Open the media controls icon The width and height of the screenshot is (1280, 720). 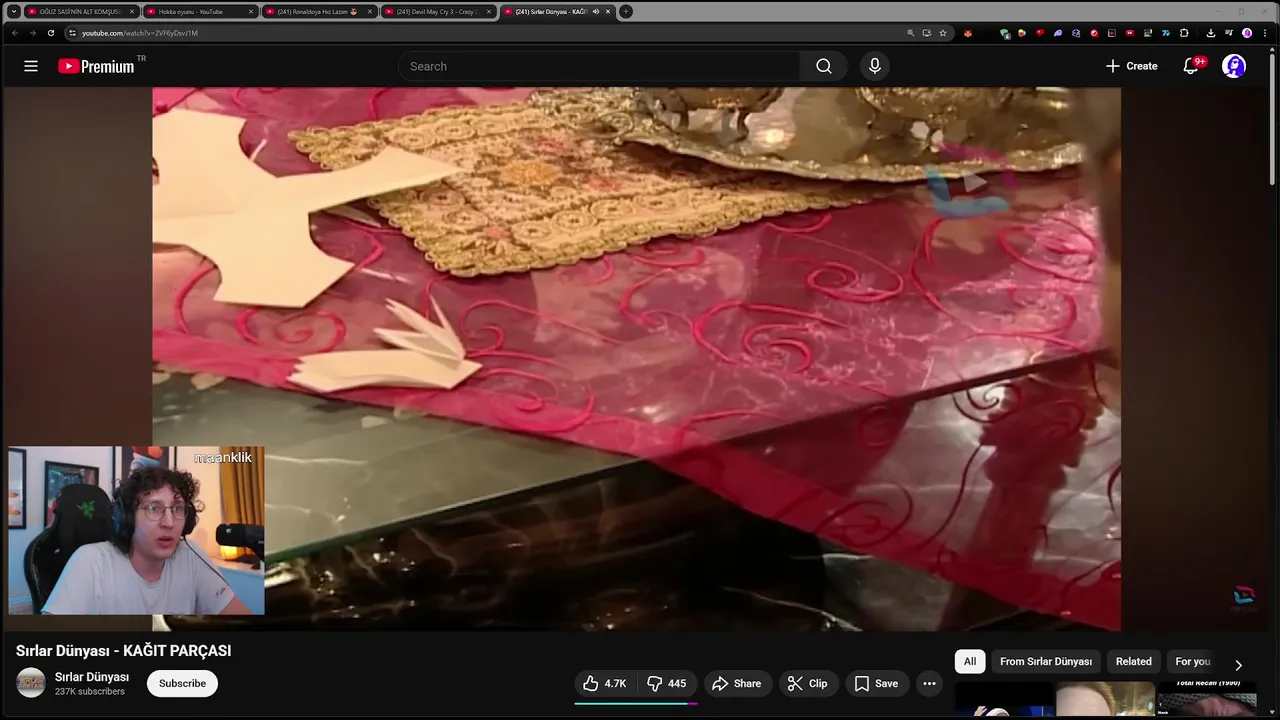(x=1228, y=33)
